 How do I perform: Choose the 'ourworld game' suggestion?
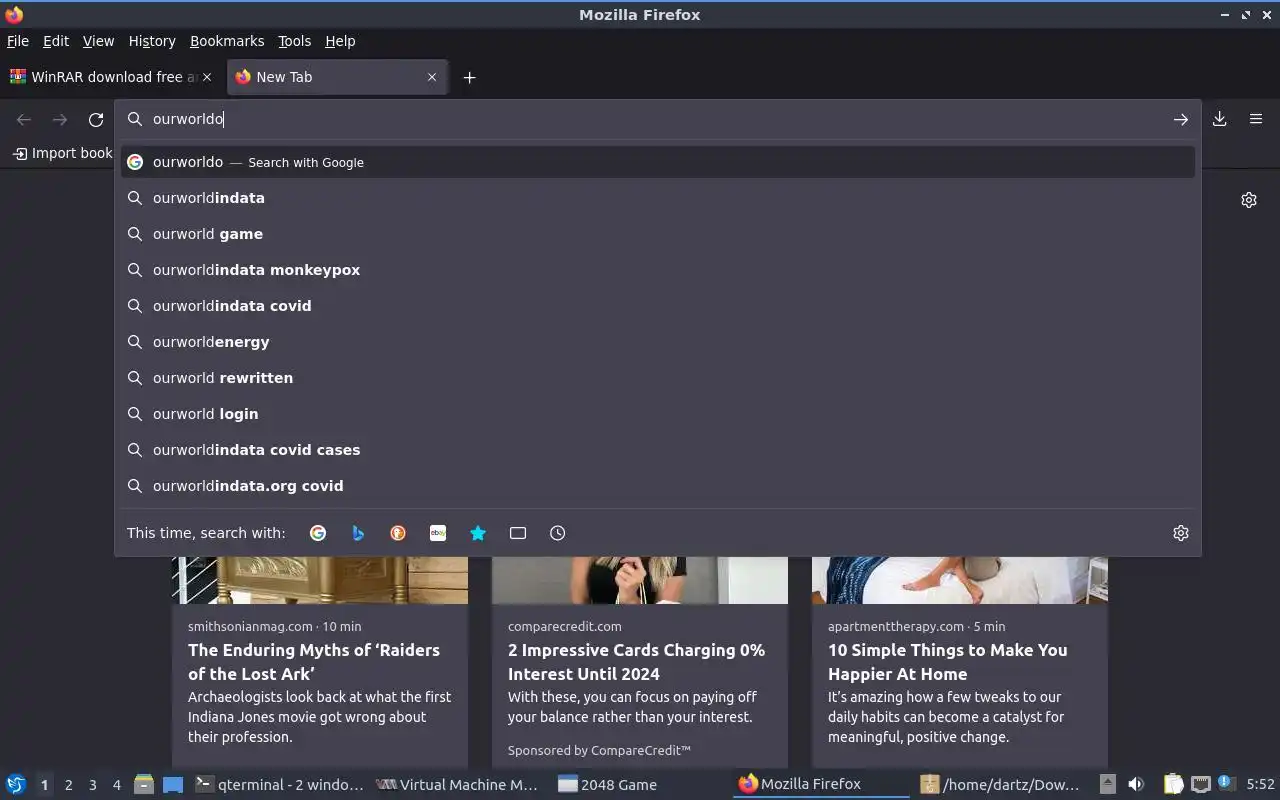point(658,234)
